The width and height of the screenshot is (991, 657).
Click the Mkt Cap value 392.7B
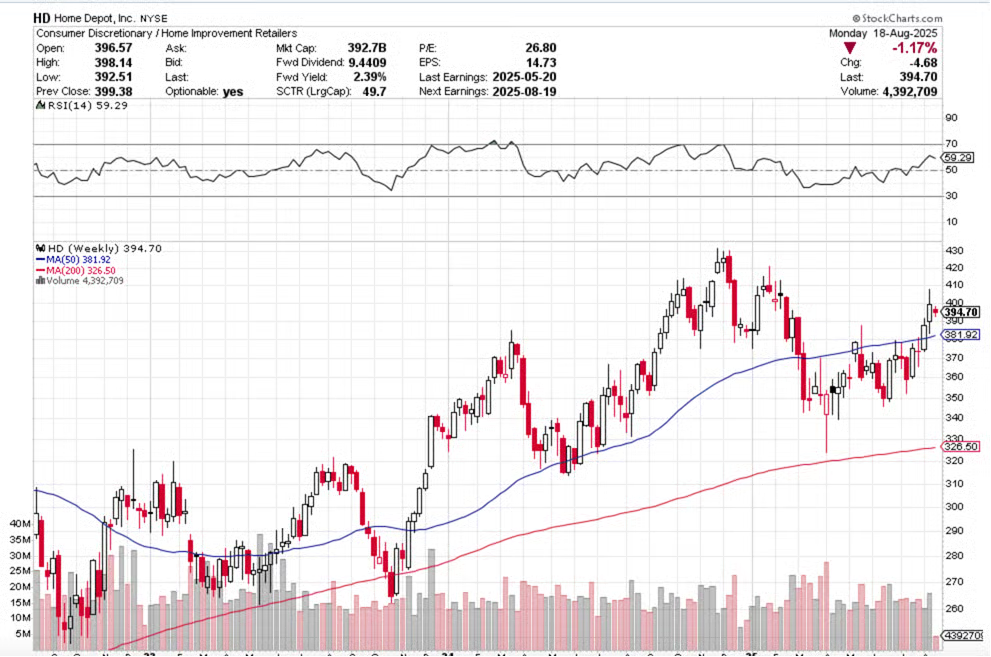(x=367, y=48)
